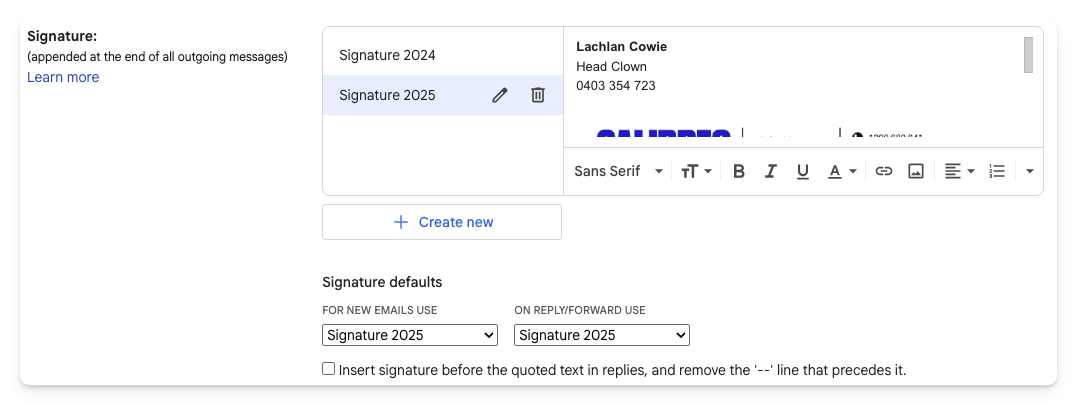Open the text alignment dropdown
The width and height of the screenshot is (1077, 405).
click(959, 171)
